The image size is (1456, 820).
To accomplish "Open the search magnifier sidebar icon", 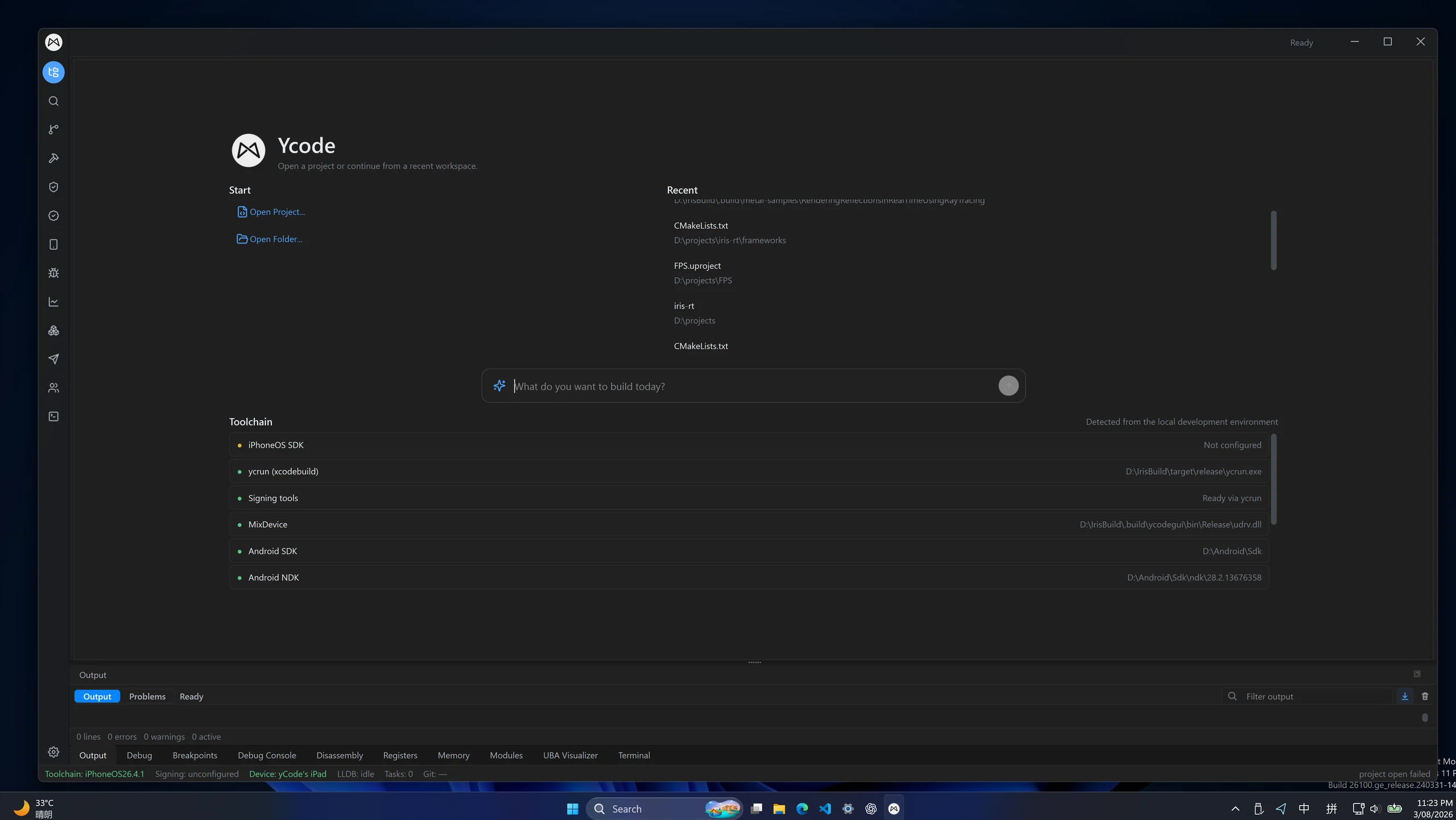I will (53, 101).
